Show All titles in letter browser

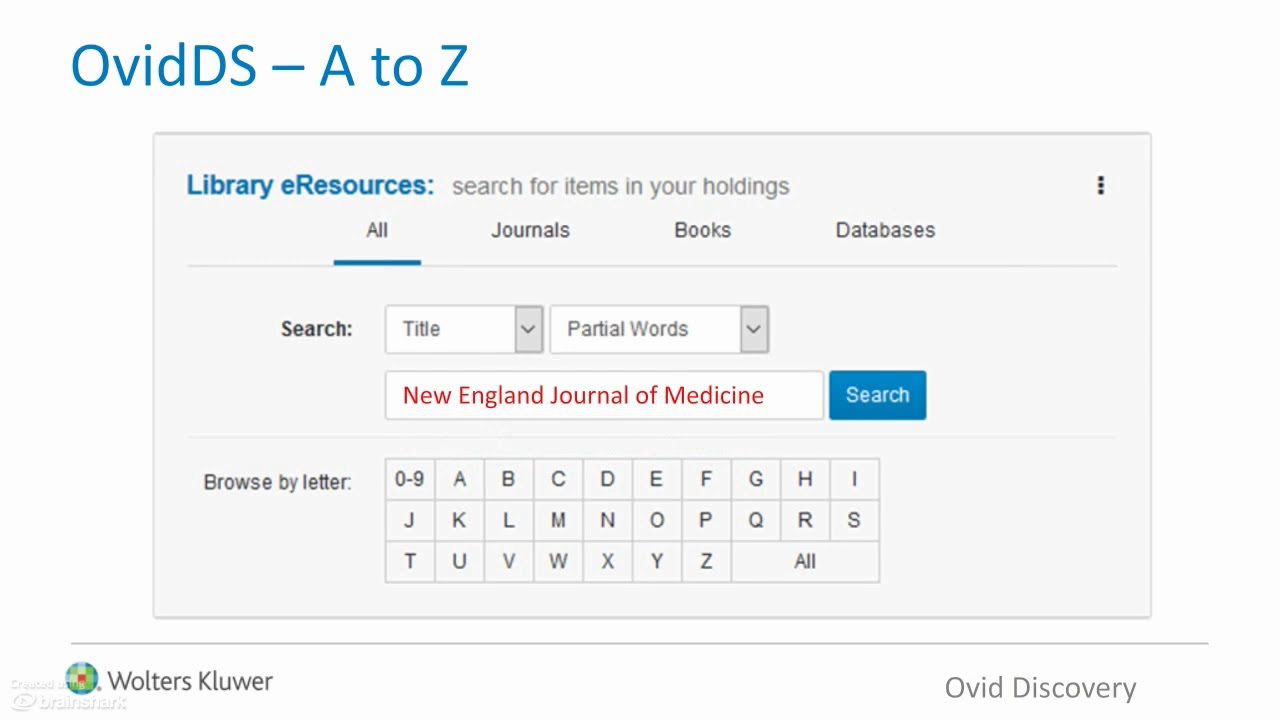805,561
